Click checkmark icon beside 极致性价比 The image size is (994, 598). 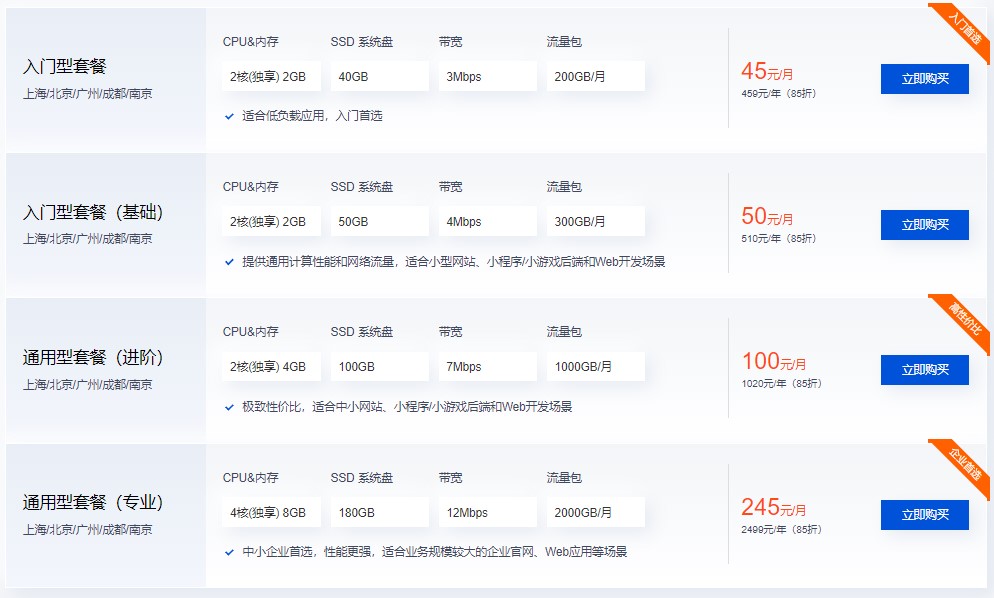pyautogui.click(x=229, y=407)
